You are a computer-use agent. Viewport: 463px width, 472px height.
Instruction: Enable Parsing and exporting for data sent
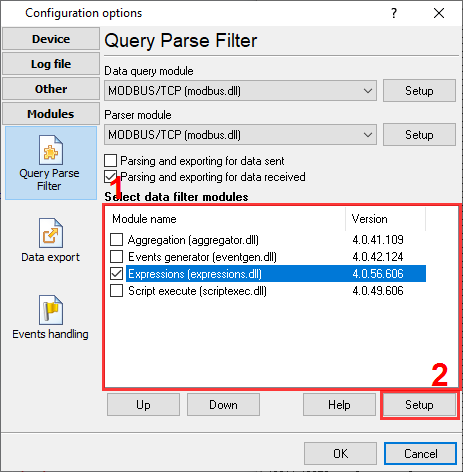110,161
